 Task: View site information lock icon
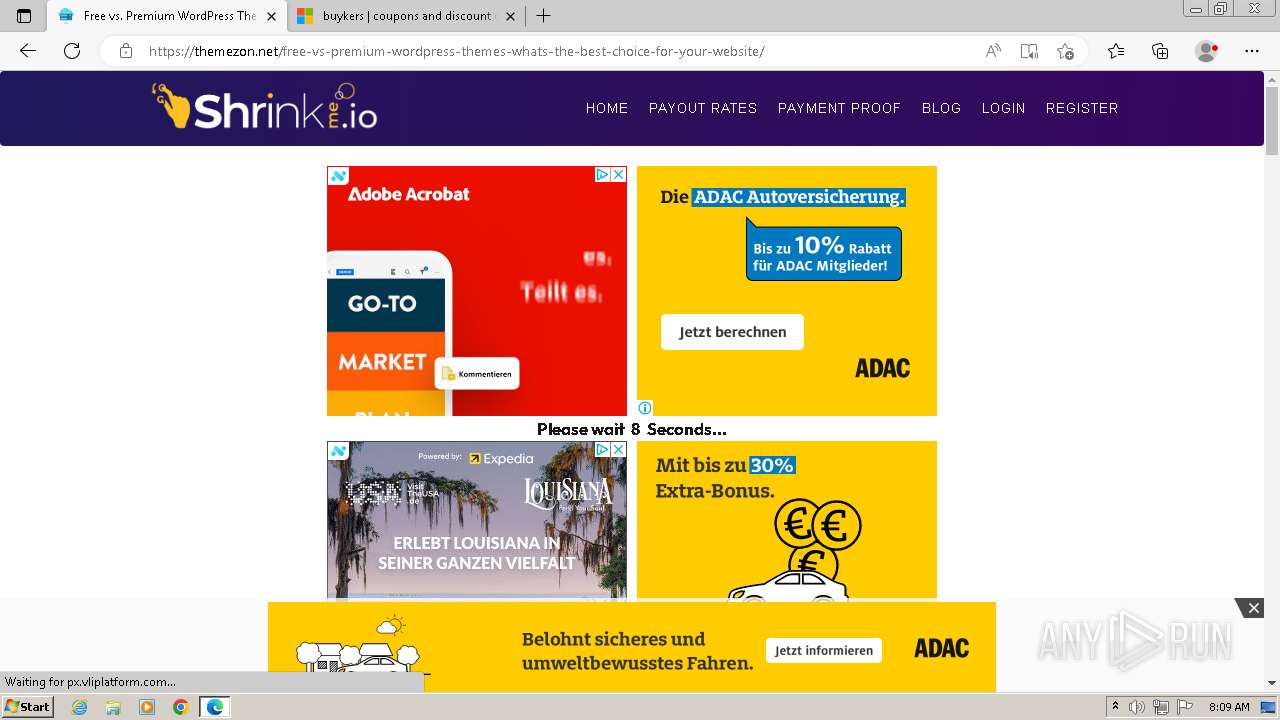coord(126,51)
